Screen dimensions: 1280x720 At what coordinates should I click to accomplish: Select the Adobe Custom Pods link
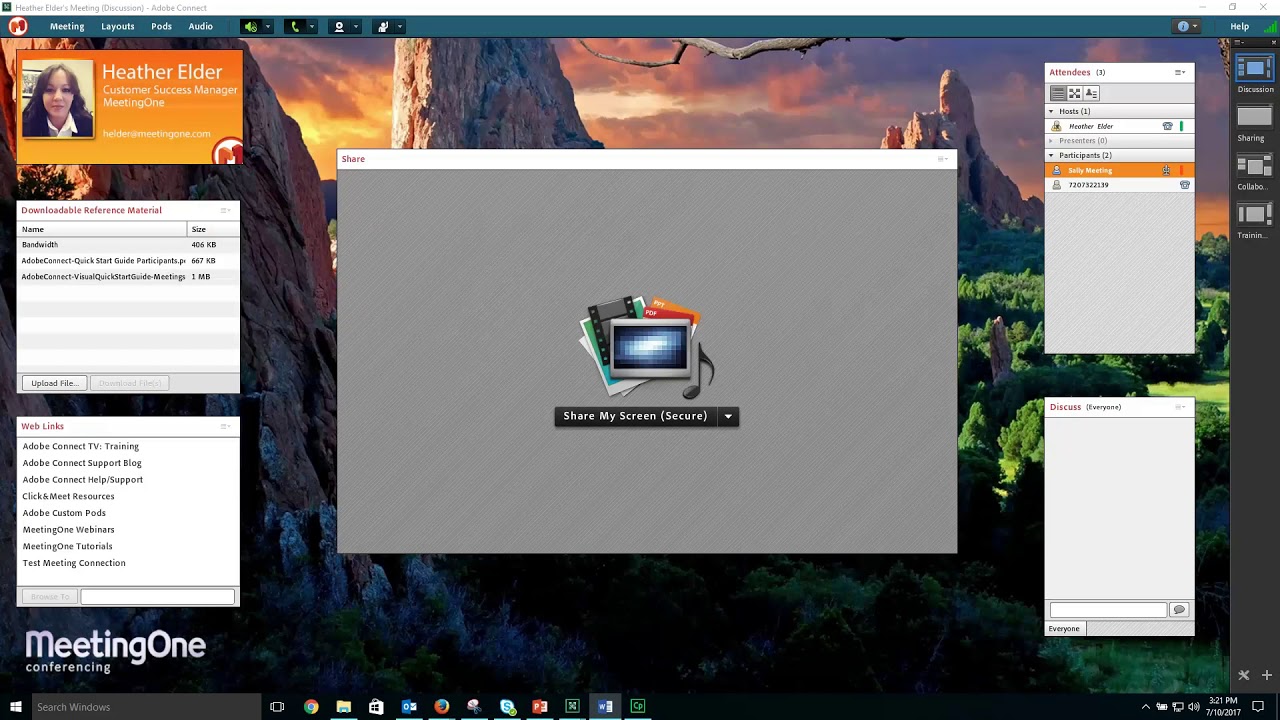(64, 513)
